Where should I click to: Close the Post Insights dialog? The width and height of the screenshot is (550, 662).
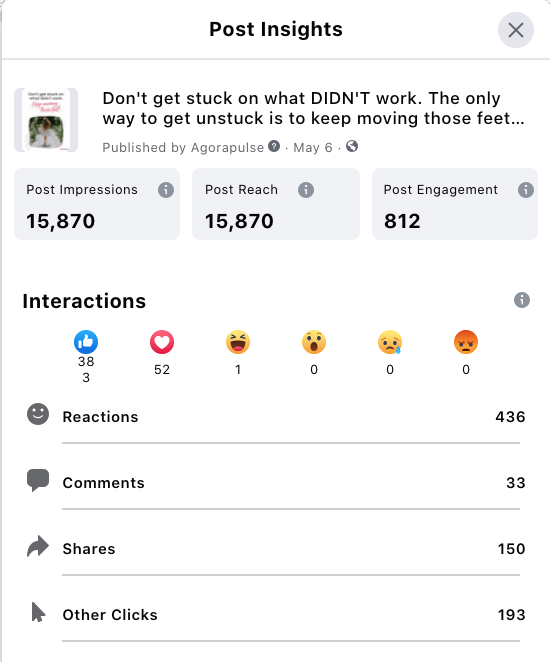[516, 30]
